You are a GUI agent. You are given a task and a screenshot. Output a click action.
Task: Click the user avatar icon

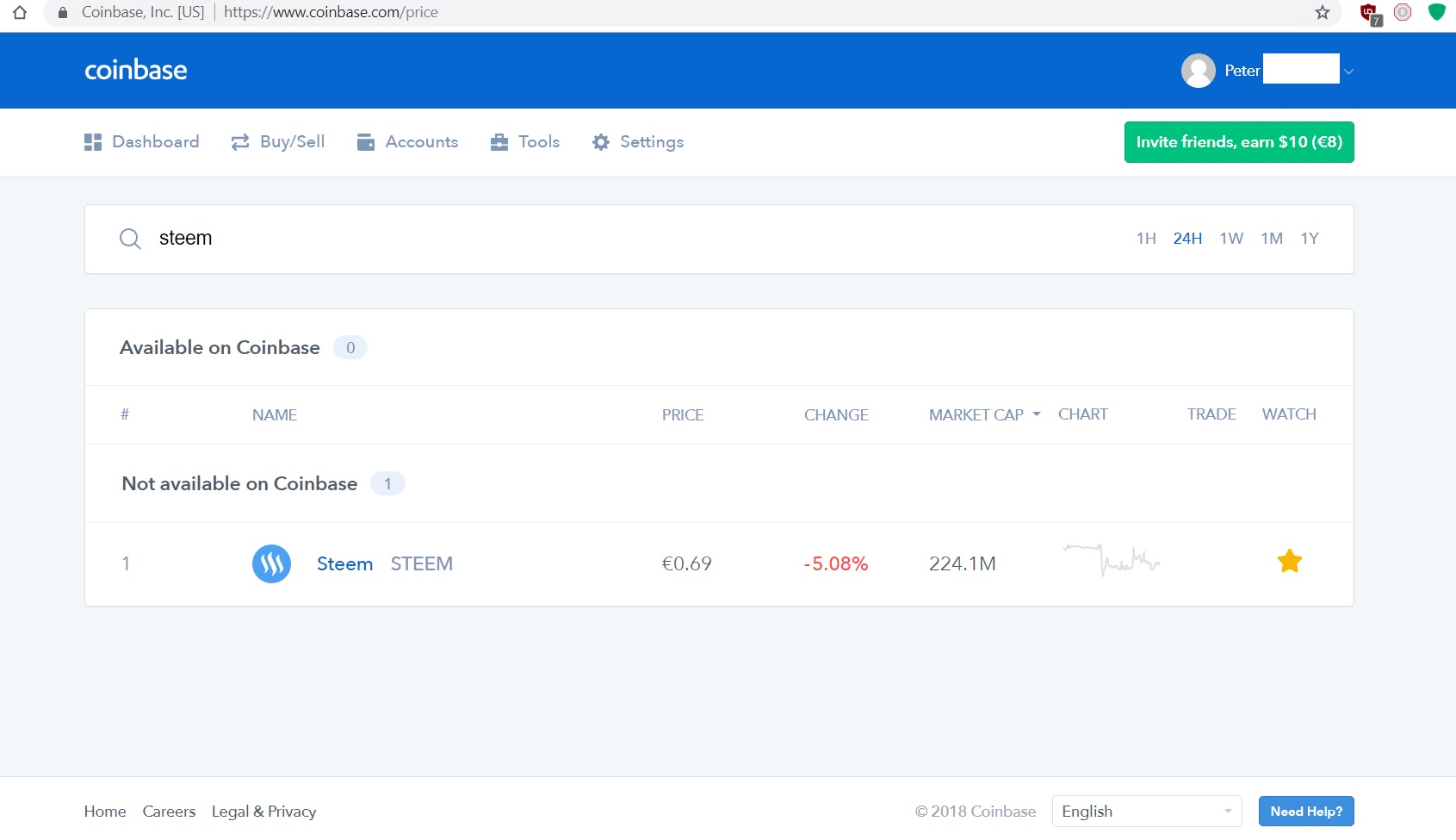coord(1198,71)
